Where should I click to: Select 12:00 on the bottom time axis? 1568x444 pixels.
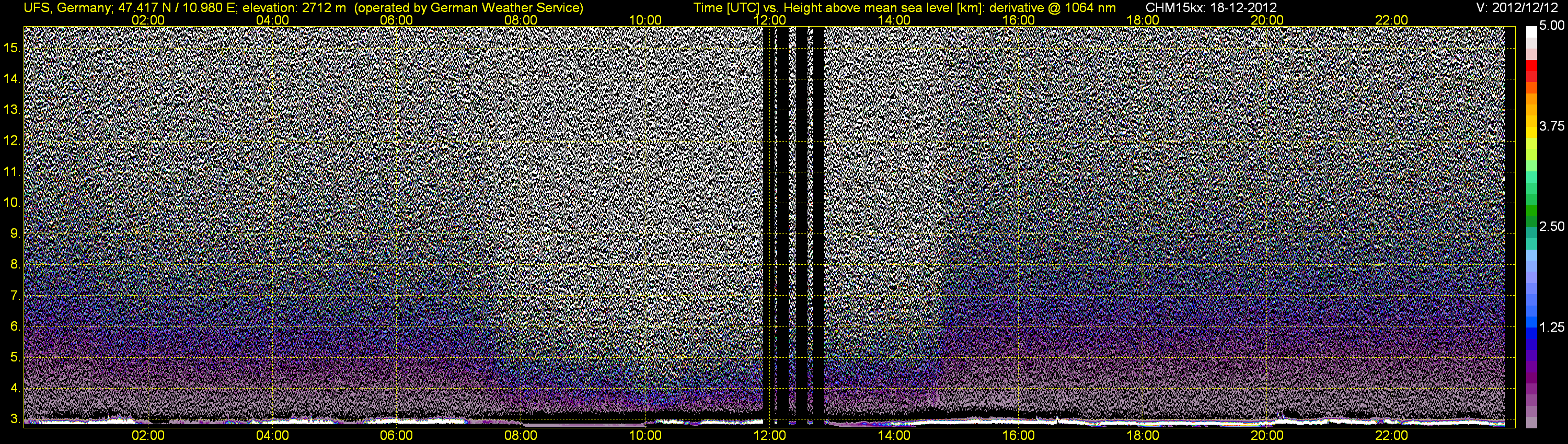coord(769,436)
